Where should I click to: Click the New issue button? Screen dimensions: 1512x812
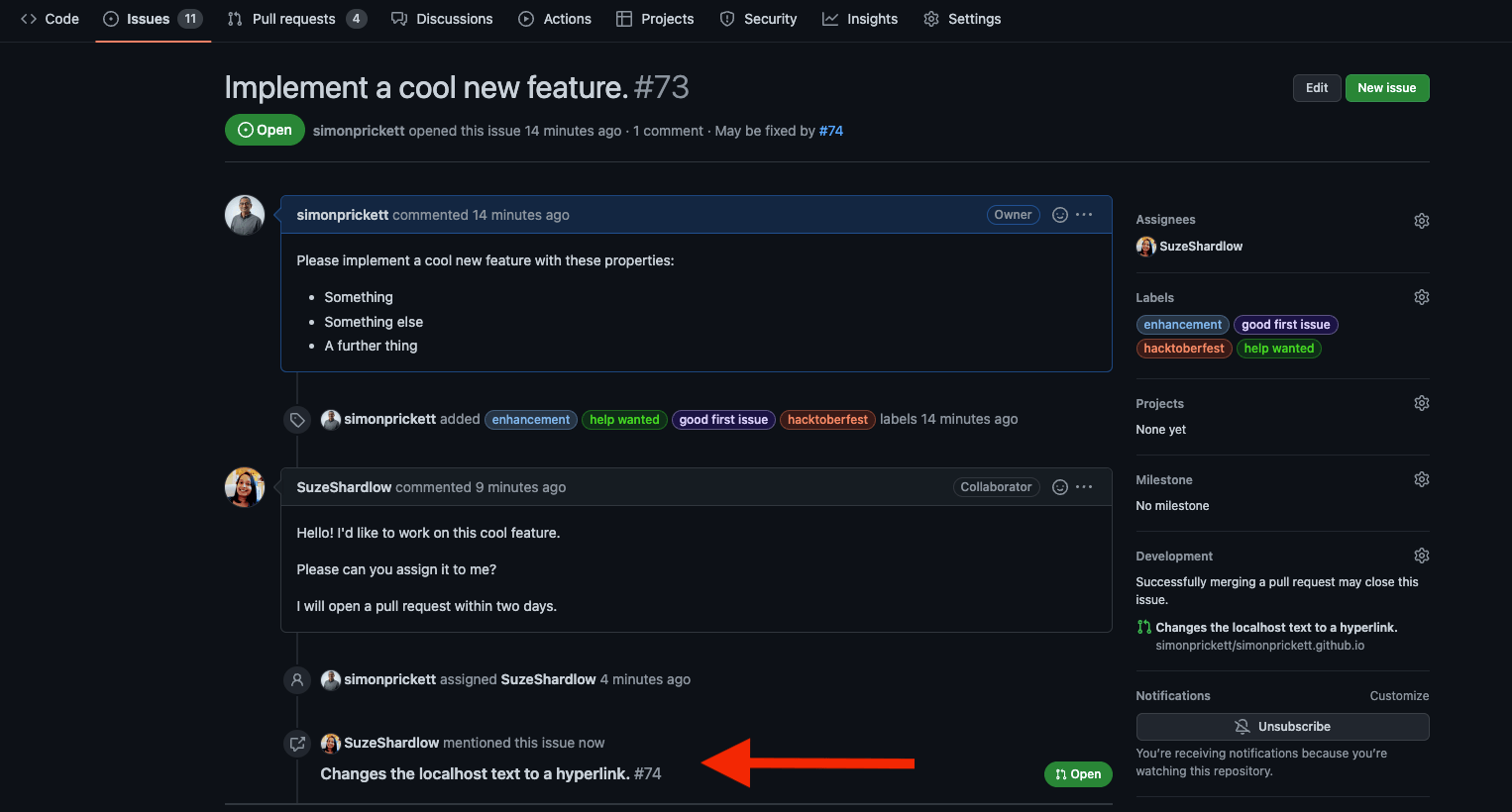tap(1386, 88)
